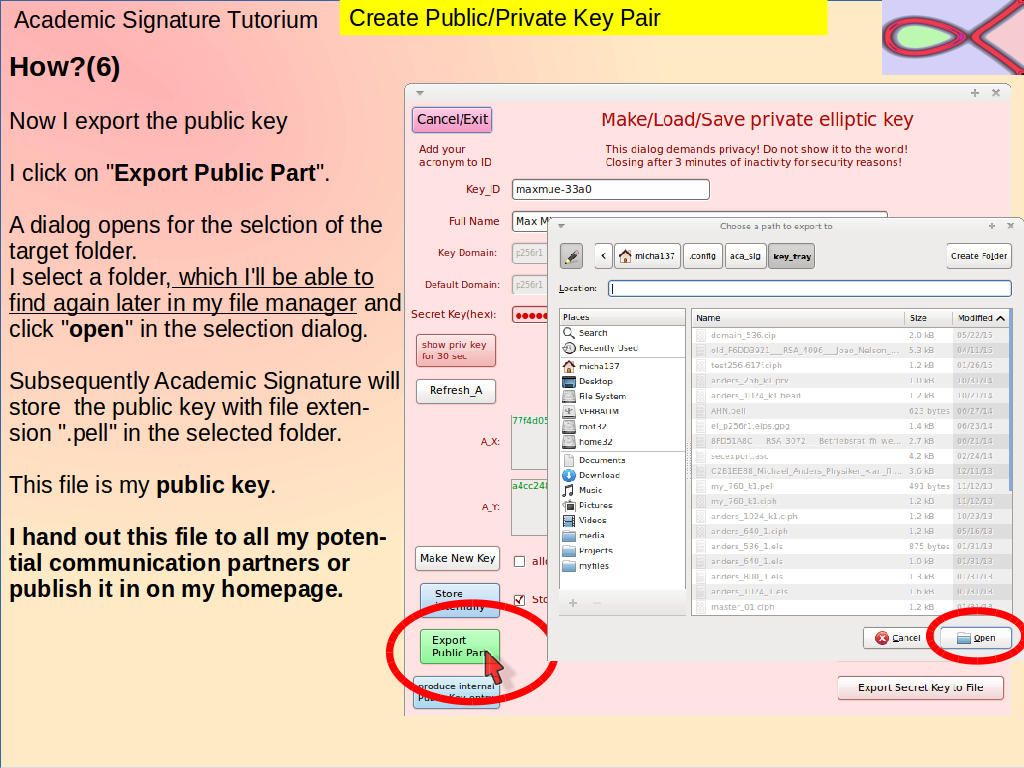Click the plus add-bookmark button under Places
The height and width of the screenshot is (768, 1024).
[573, 603]
